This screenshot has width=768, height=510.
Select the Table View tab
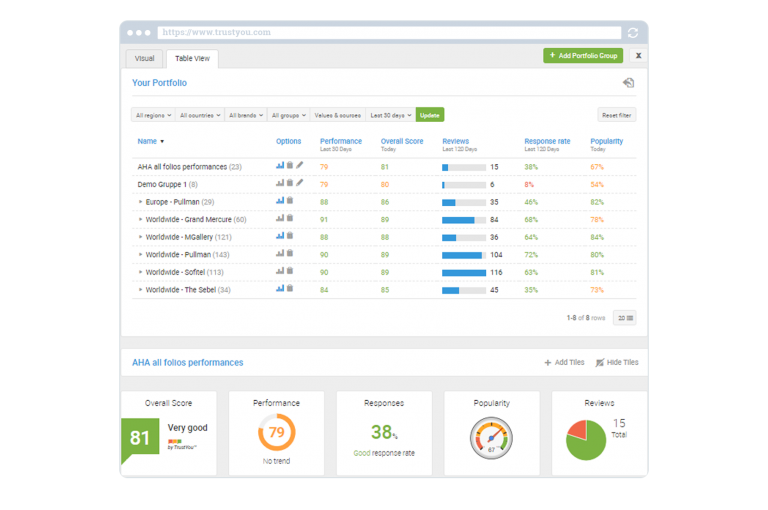click(x=191, y=58)
